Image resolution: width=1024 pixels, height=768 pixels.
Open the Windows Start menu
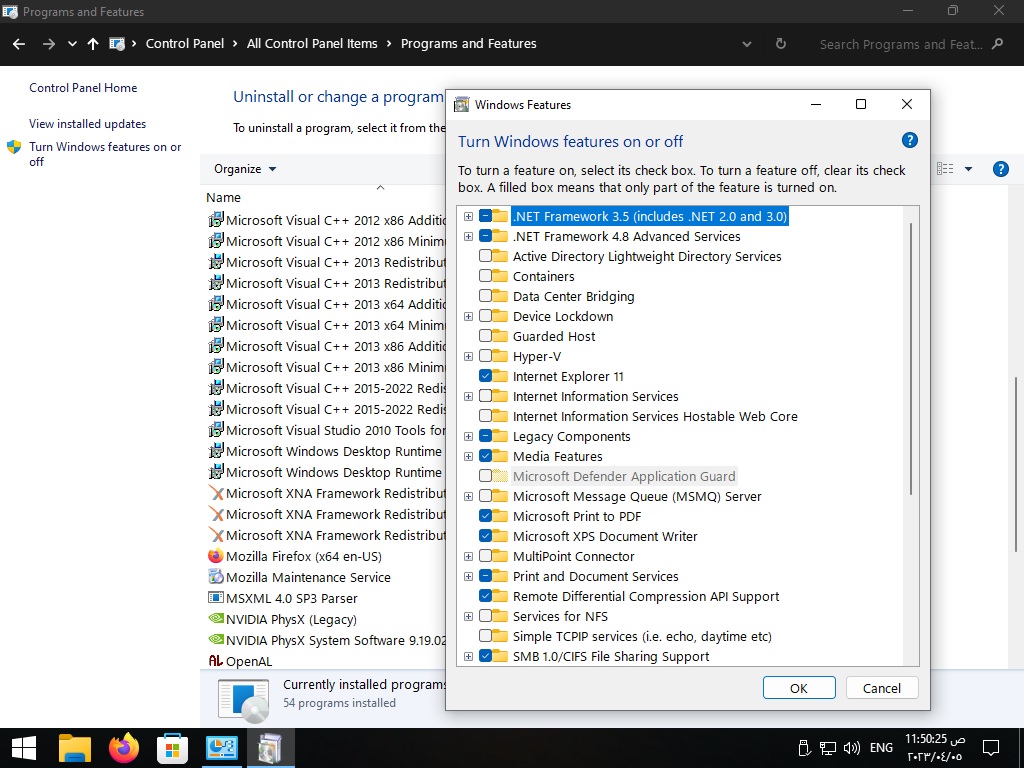24,748
